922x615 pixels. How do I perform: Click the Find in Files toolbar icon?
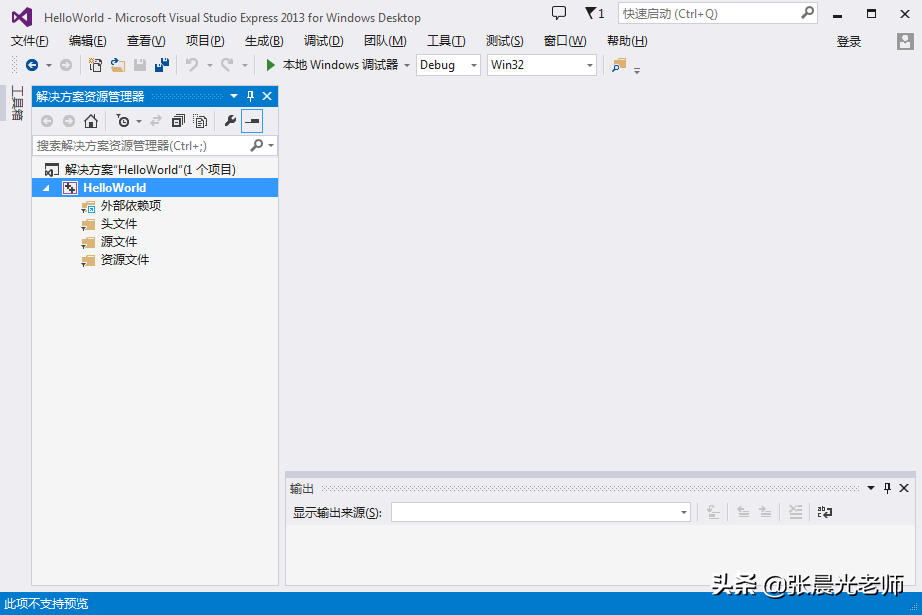click(619, 65)
